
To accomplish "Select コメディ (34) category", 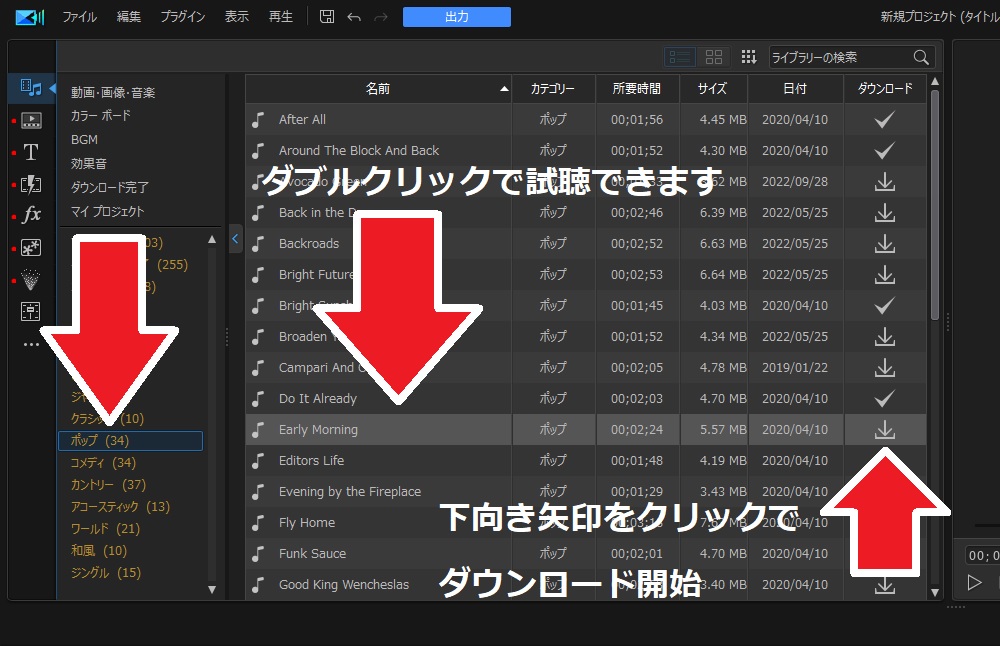I will pos(103,462).
